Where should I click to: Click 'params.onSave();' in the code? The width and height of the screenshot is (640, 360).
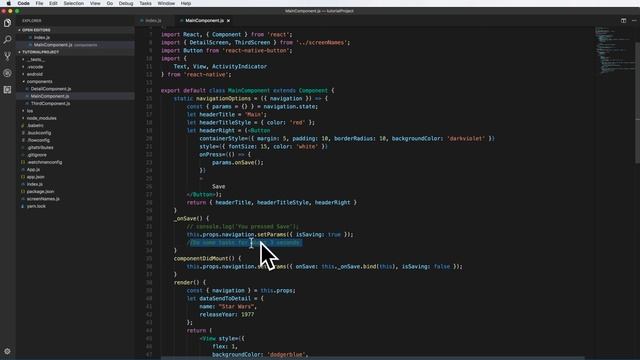[x=238, y=162]
